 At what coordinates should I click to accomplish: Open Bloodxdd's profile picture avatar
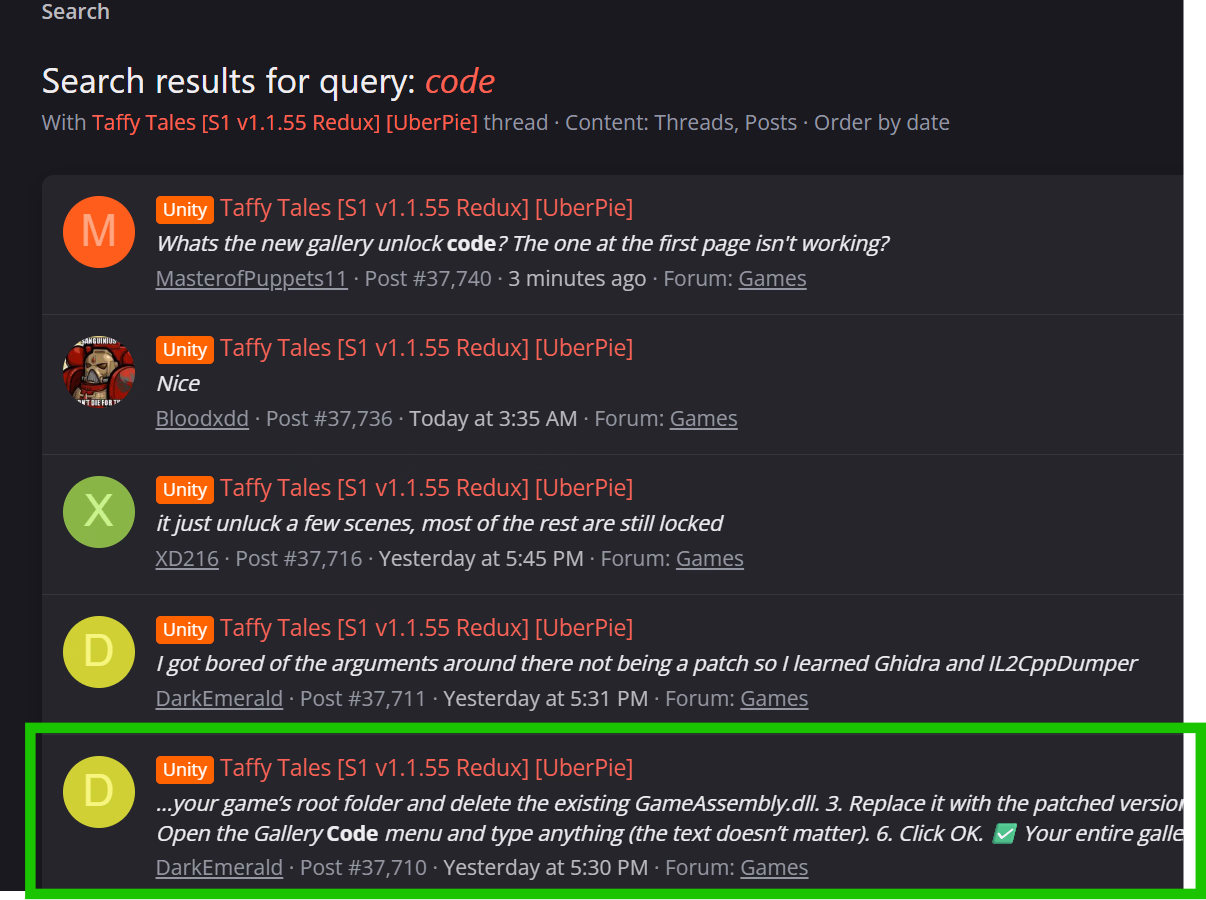98,371
